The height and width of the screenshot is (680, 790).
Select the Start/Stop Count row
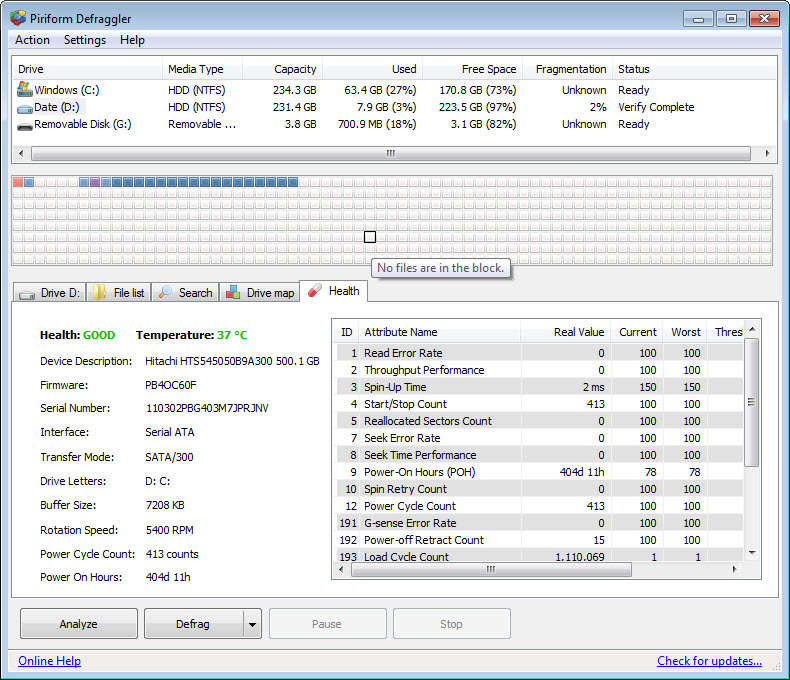pyautogui.click(x=539, y=404)
